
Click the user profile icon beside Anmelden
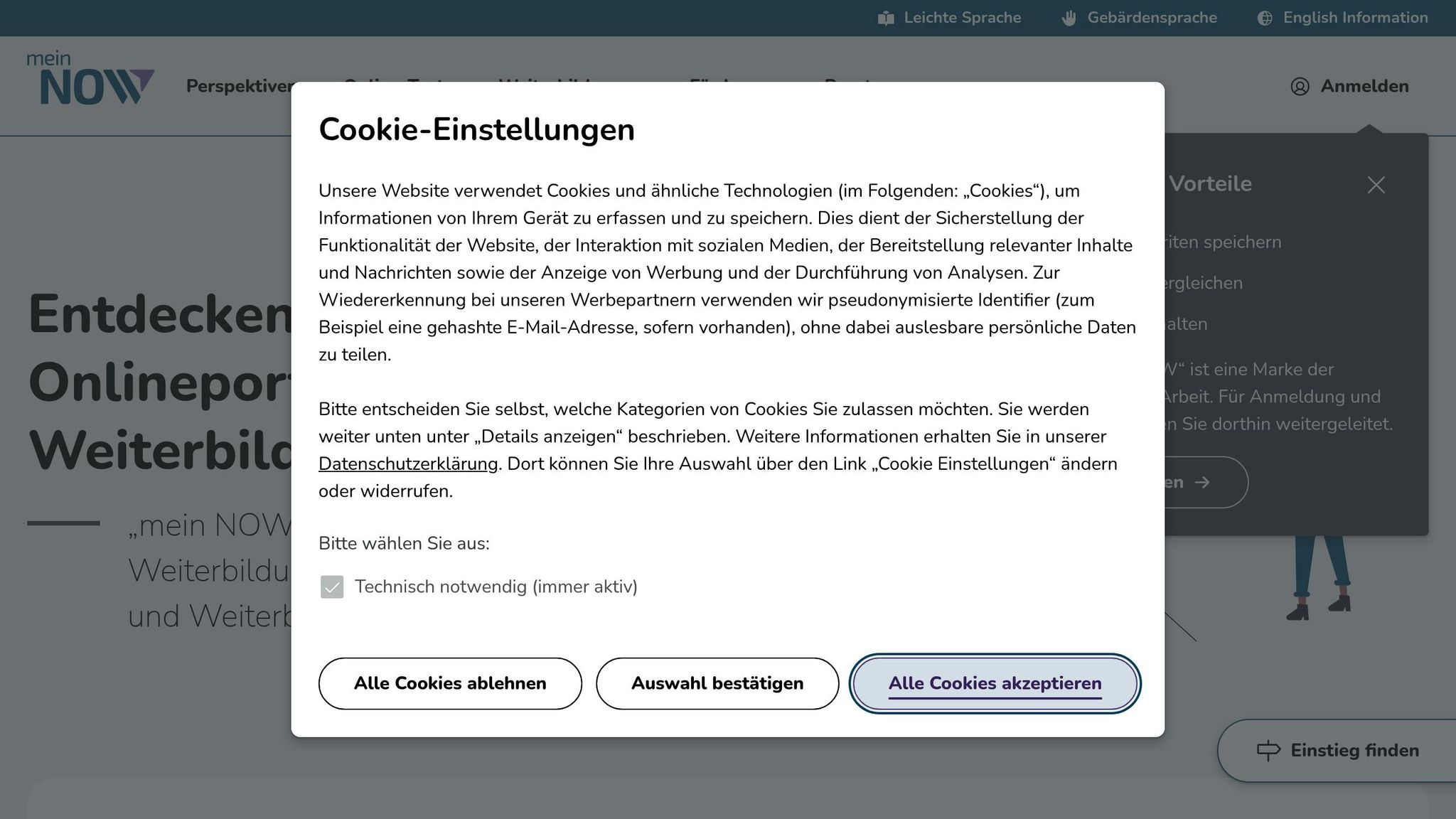(x=1300, y=87)
